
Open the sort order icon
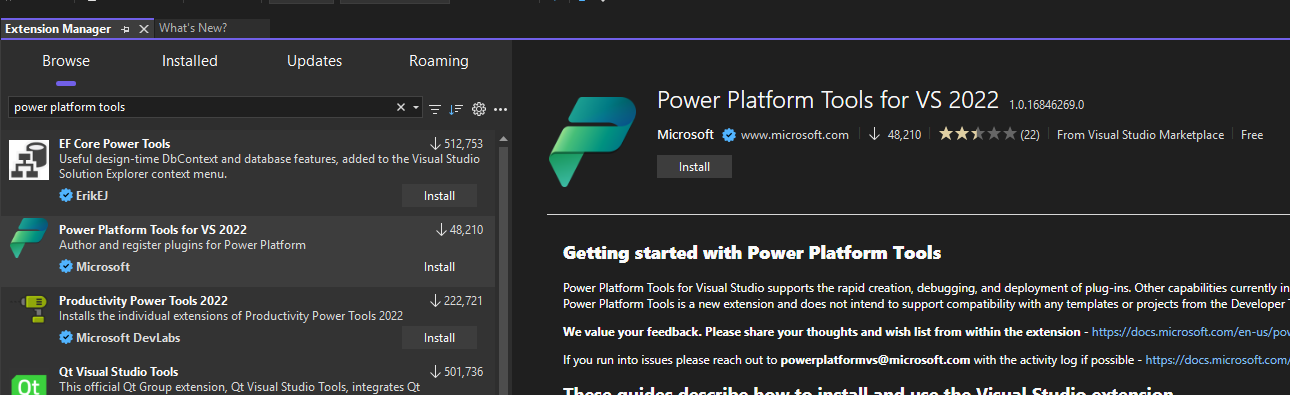pyautogui.click(x=457, y=108)
